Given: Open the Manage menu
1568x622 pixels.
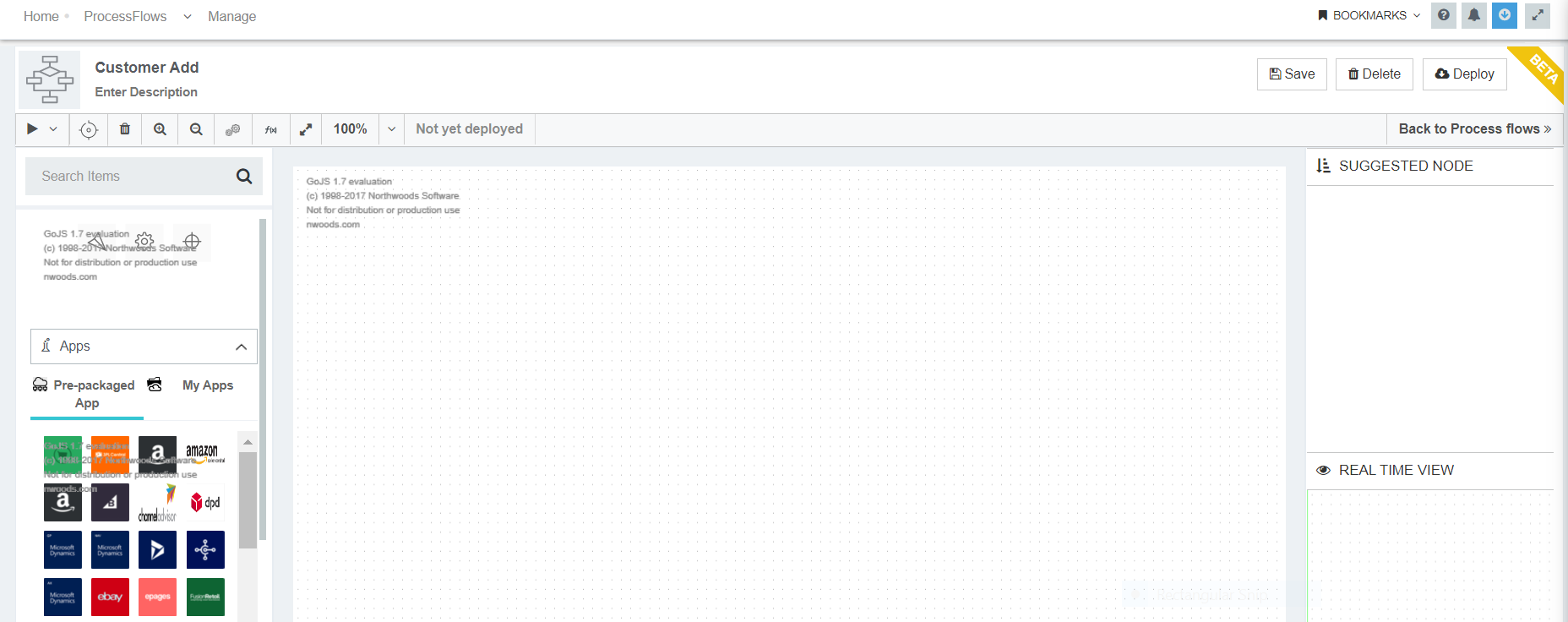Looking at the screenshot, I should tap(232, 16).
